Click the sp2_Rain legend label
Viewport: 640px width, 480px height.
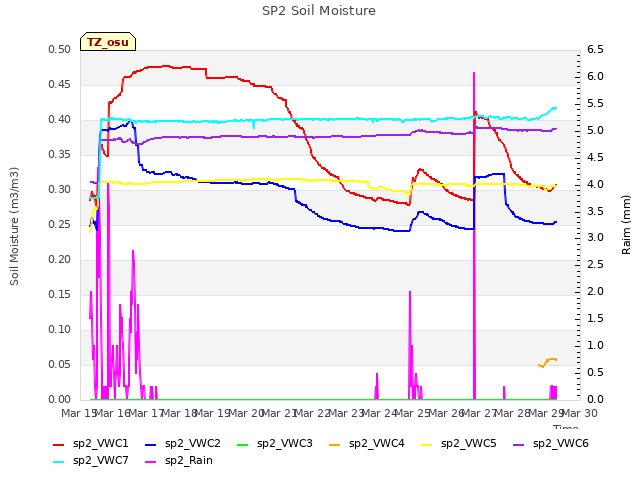(x=189, y=460)
